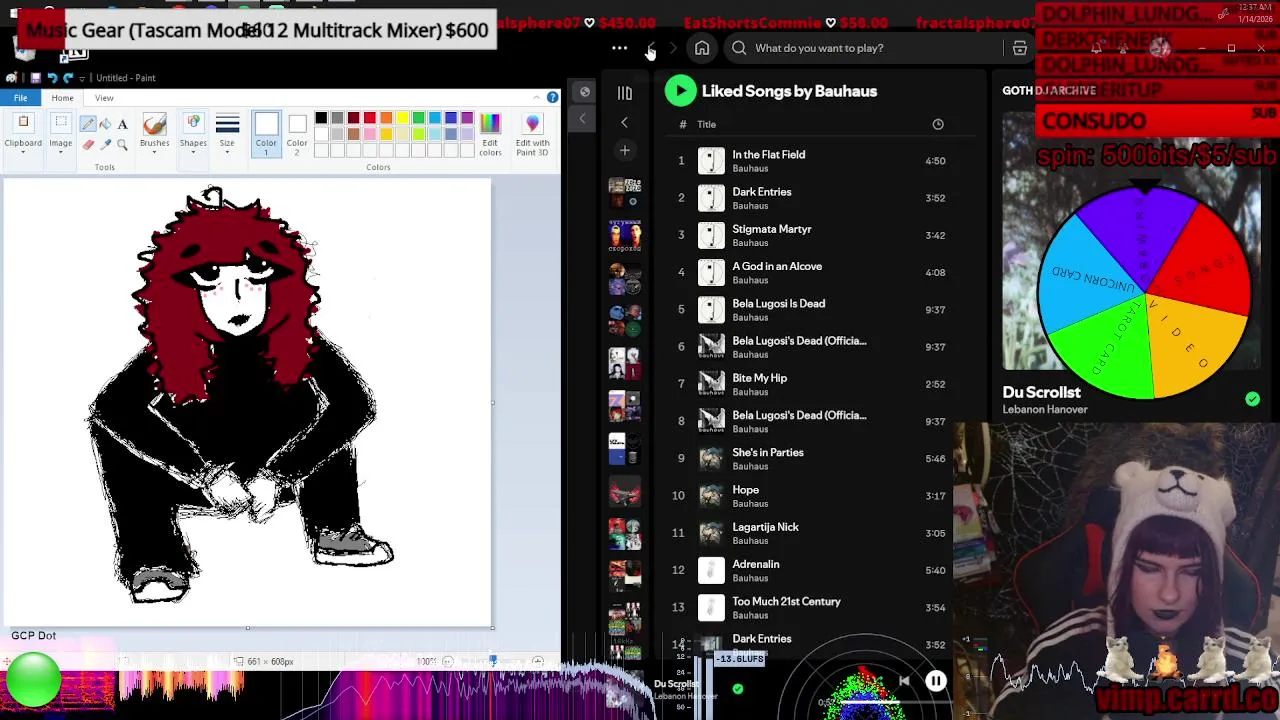Open Paint Help question mark icon
The image size is (1280, 720).
coord(552,98)
